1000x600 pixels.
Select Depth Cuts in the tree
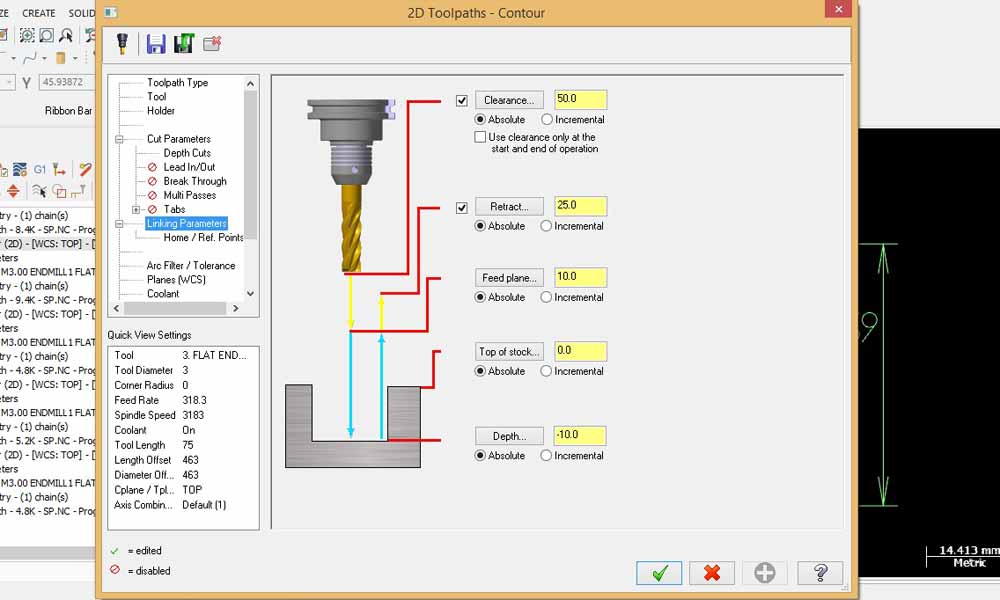(187, 153)
